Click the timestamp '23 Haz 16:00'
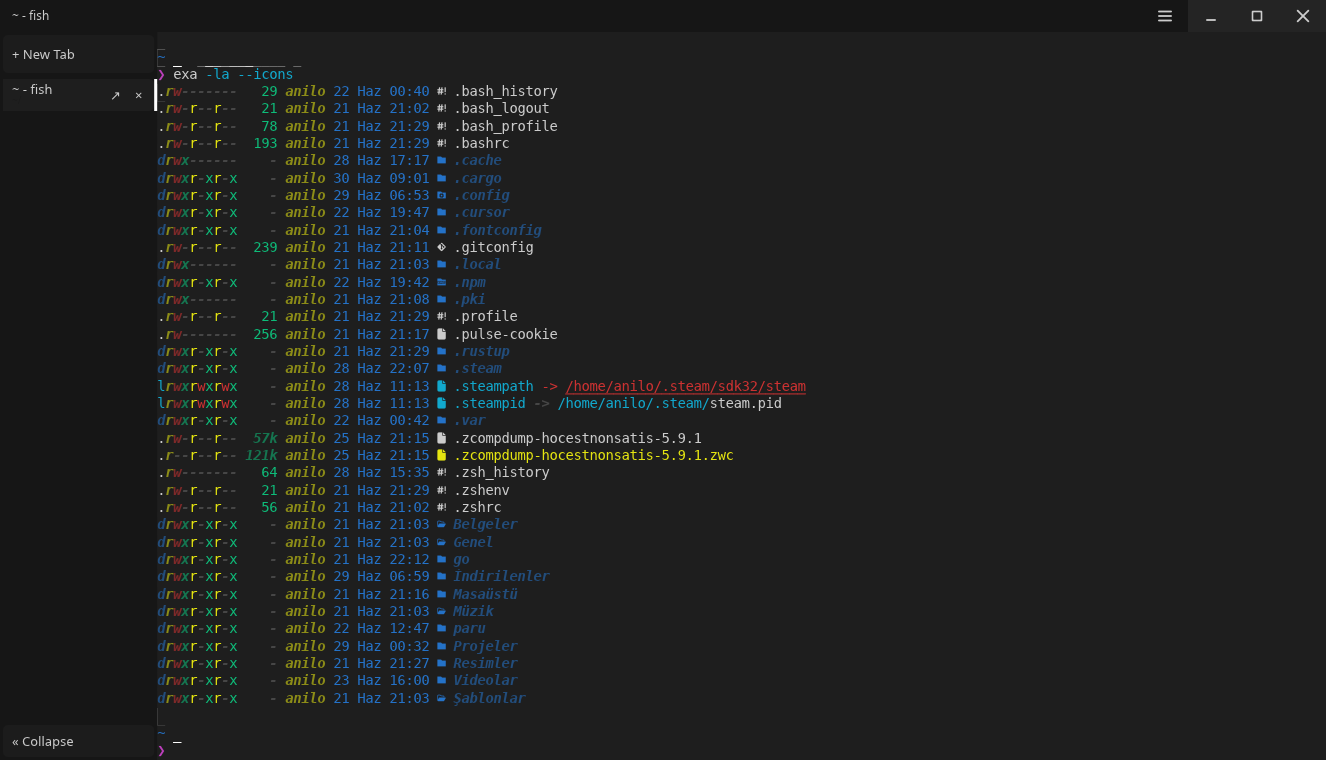Screen dimensions: 1326x760 pyautogui.click(x=381, y=680)
